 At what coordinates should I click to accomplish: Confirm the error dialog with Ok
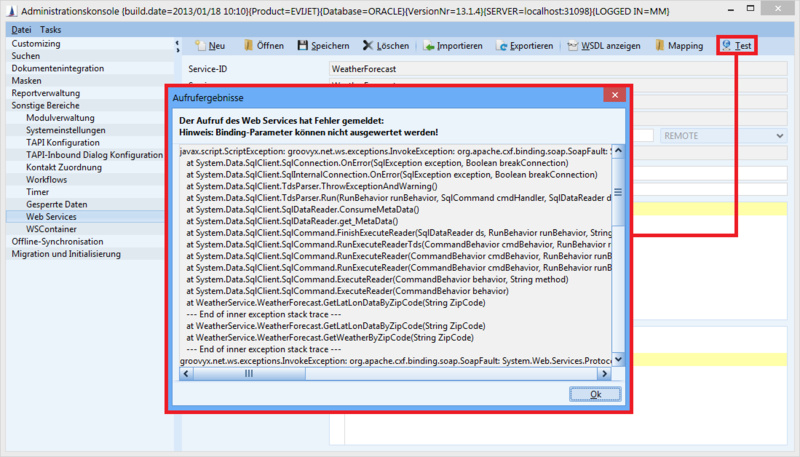[595, 394]
